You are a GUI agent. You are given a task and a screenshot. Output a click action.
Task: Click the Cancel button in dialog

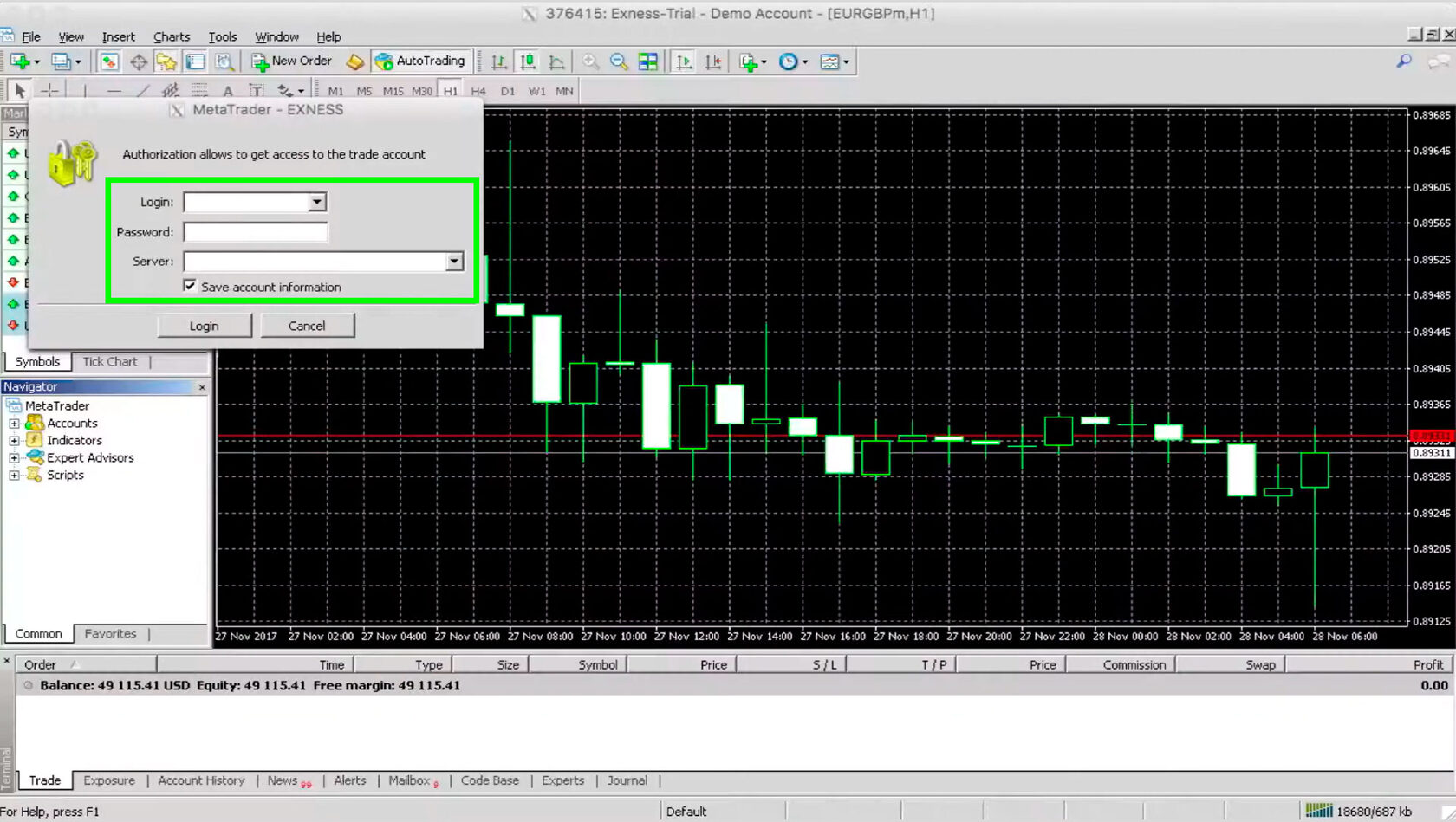(307, 326)
